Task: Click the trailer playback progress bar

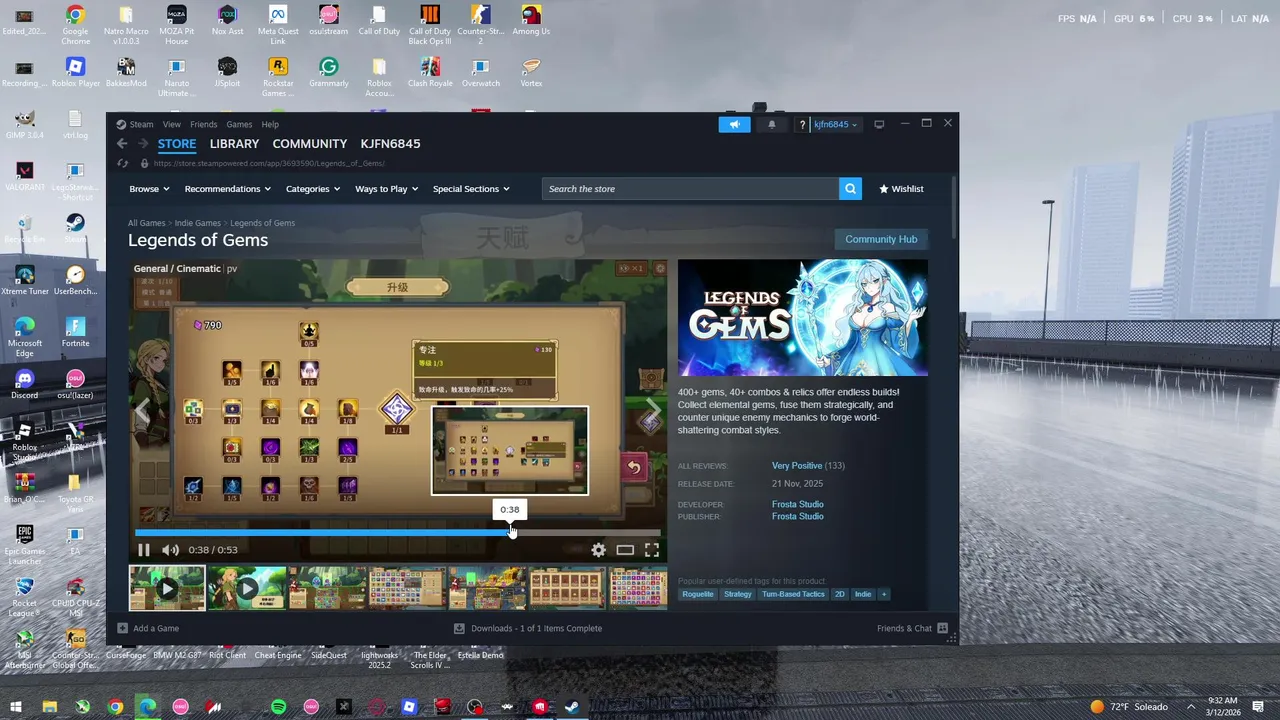Action: [398, 532]
